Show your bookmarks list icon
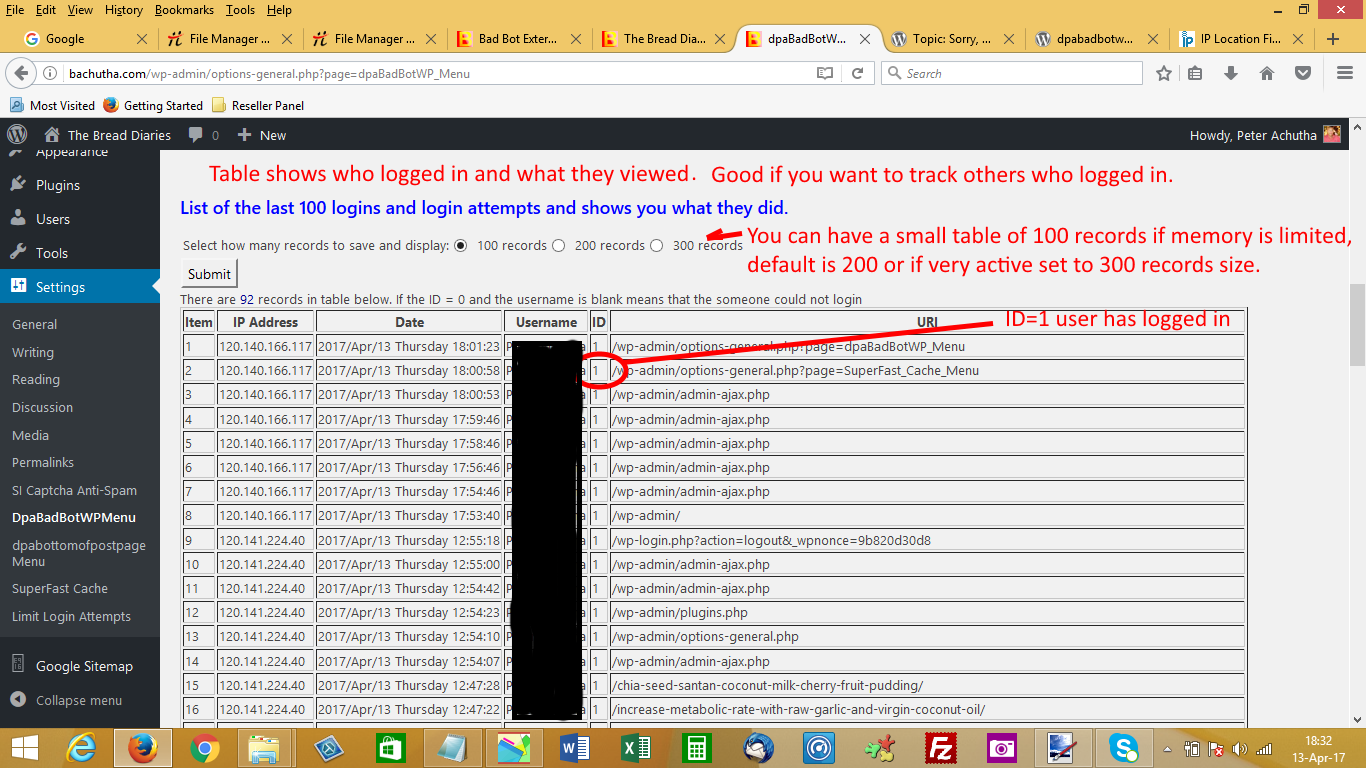 tap(1196, 73)
